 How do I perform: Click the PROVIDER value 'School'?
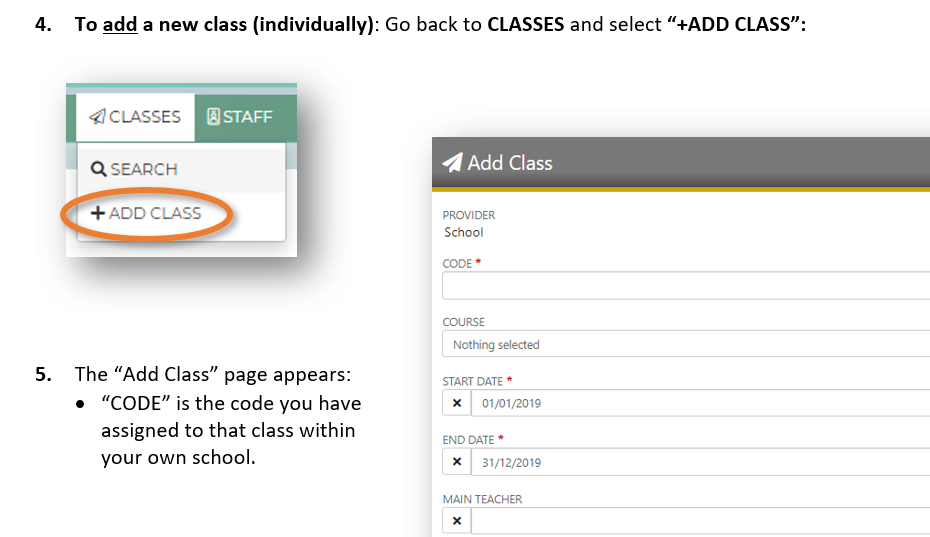coord(463,232)
